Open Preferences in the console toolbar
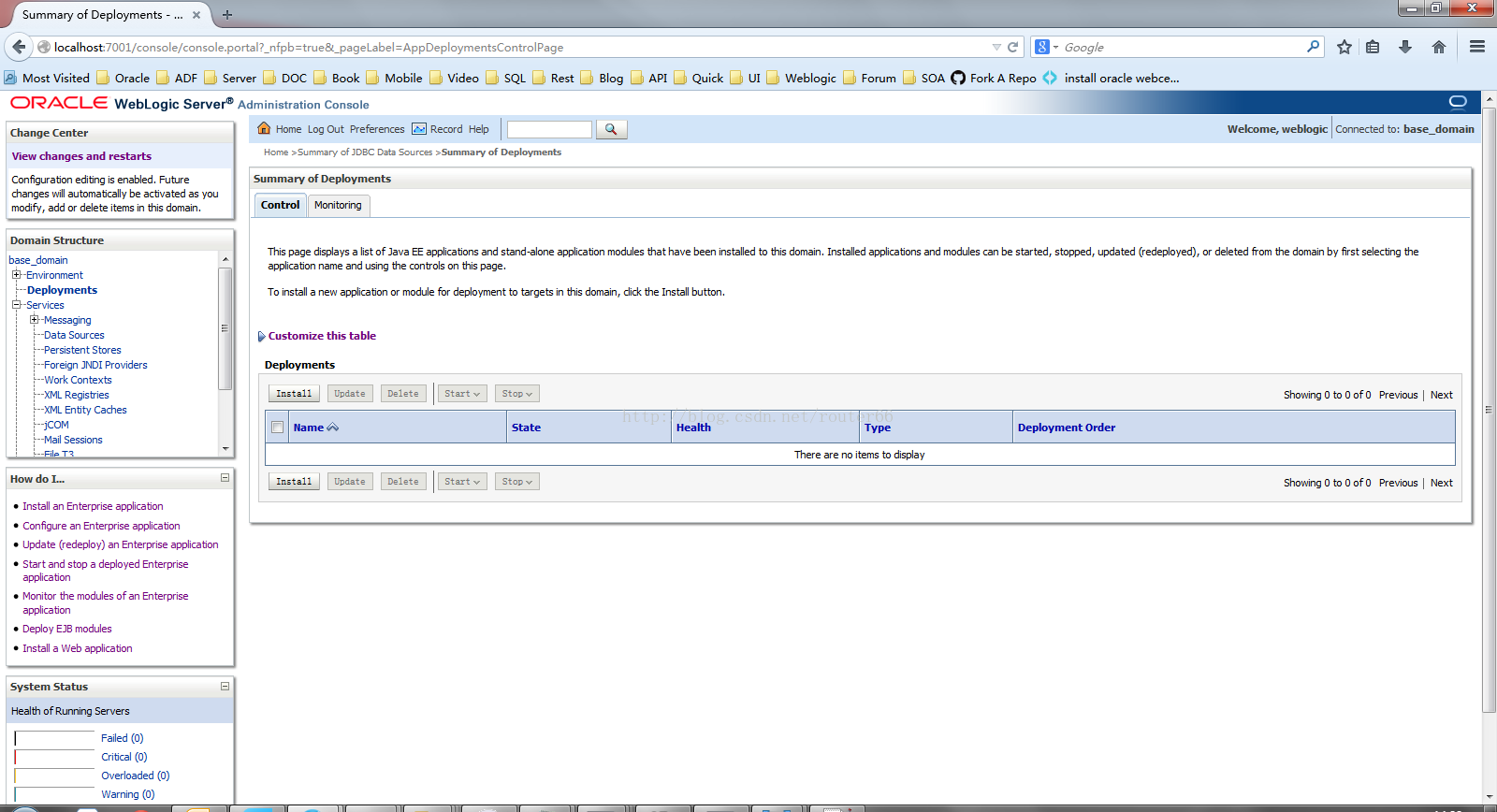1497x812 pixels. [x=377, y=129]
